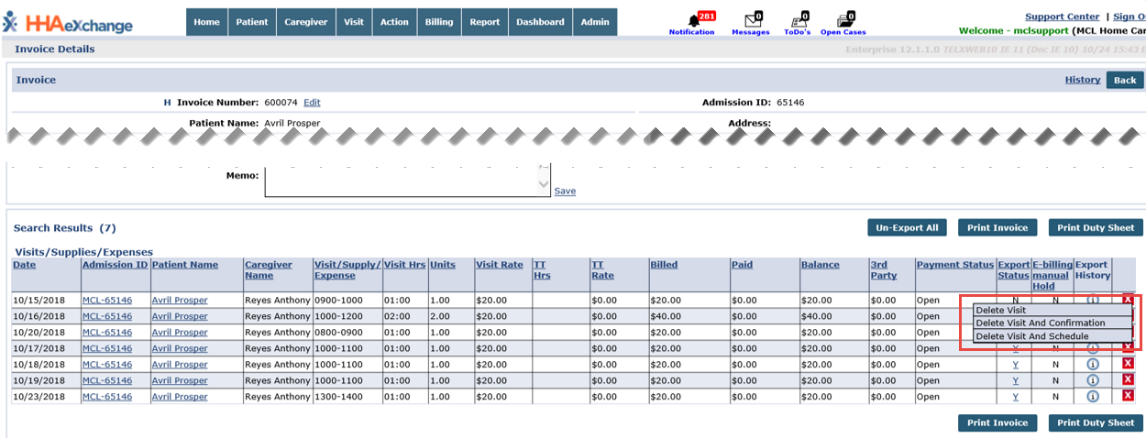1146x438 pixels.
Task: Open the Caregiver navigation menu
Action: (x=306, y=22)
